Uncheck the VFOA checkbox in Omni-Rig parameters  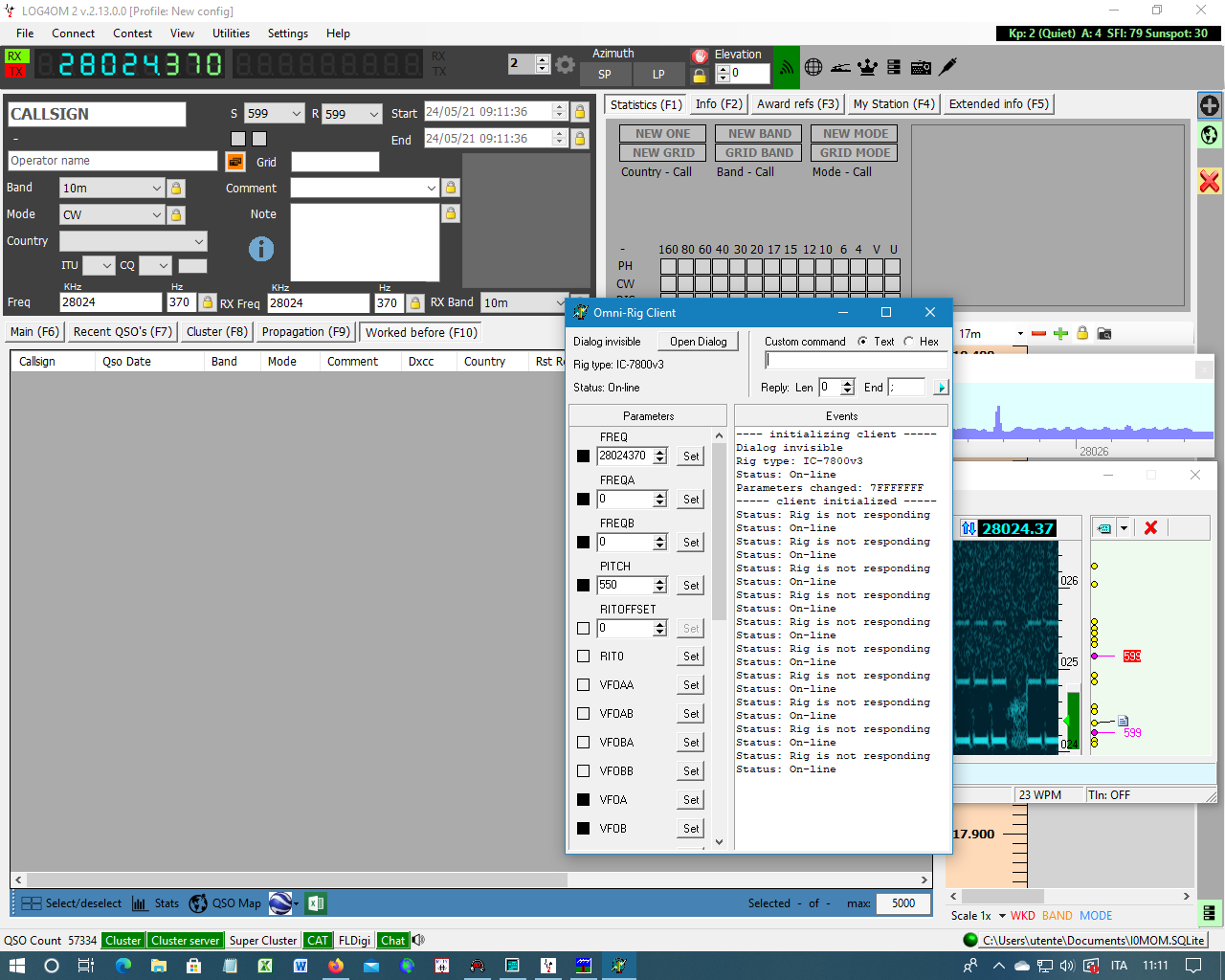pos(584,800)
